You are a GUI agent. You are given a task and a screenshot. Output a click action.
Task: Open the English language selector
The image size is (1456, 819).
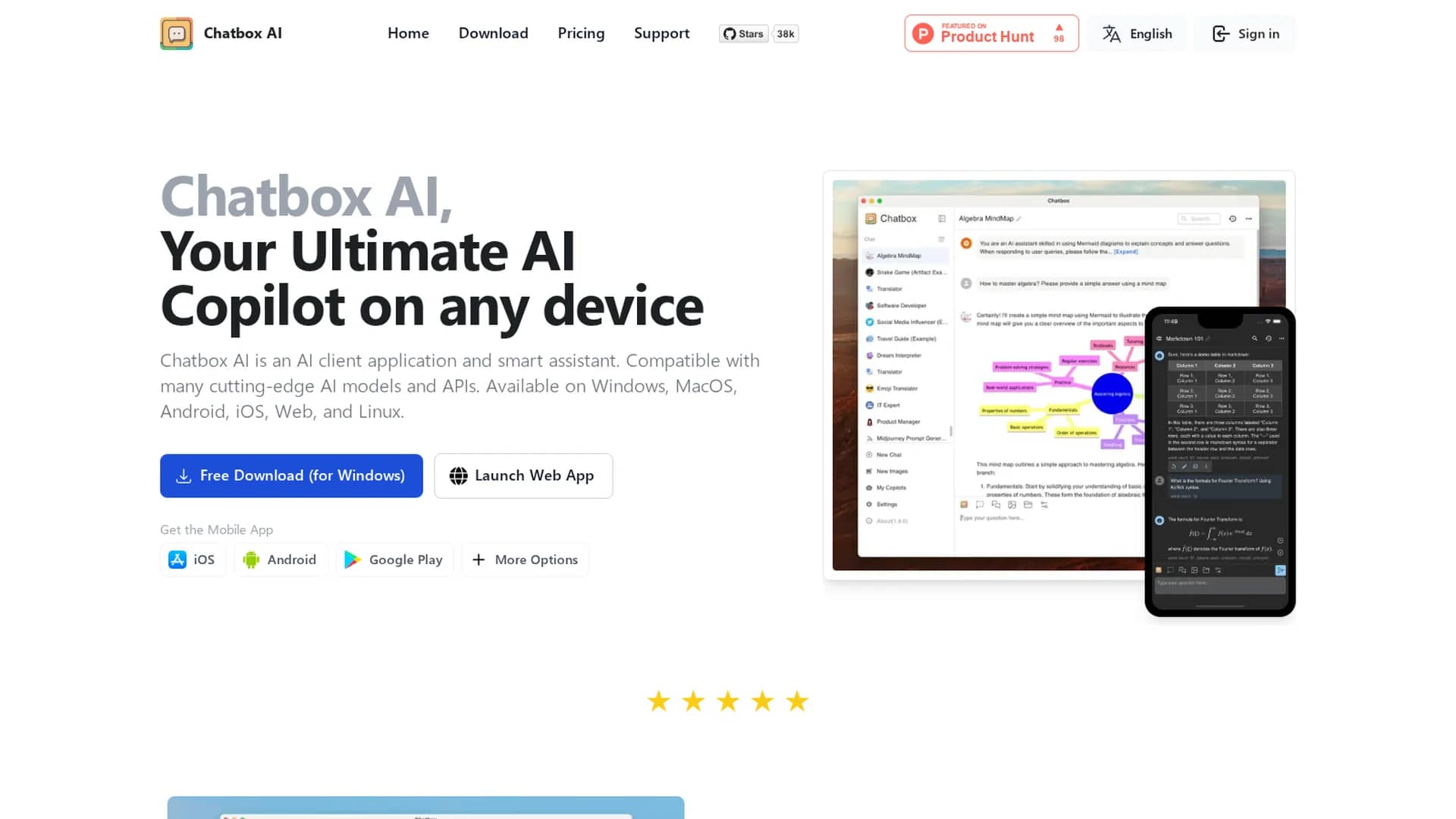pos(1137,33)
